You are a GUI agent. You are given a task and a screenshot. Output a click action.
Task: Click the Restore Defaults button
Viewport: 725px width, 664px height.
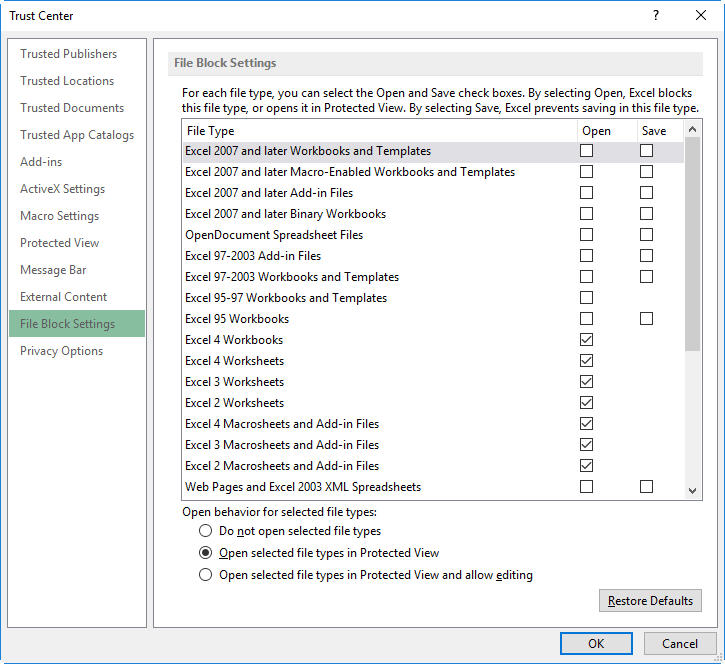pos(650,601)
